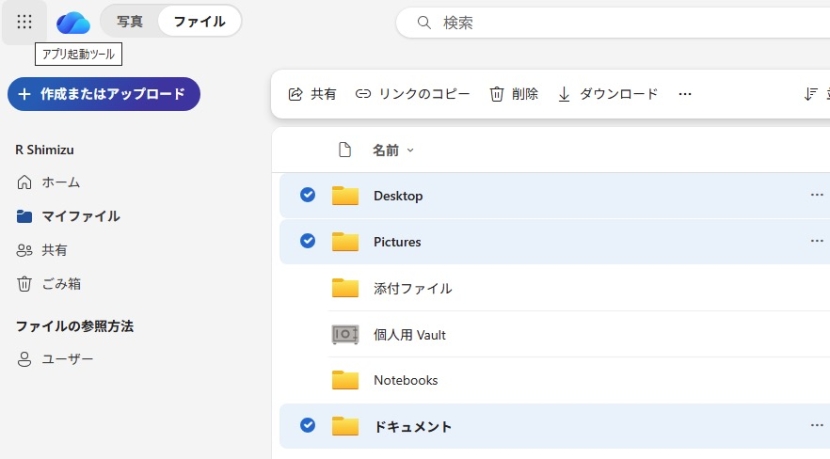Open the 添付ファイル folder name

pos(413,289)
